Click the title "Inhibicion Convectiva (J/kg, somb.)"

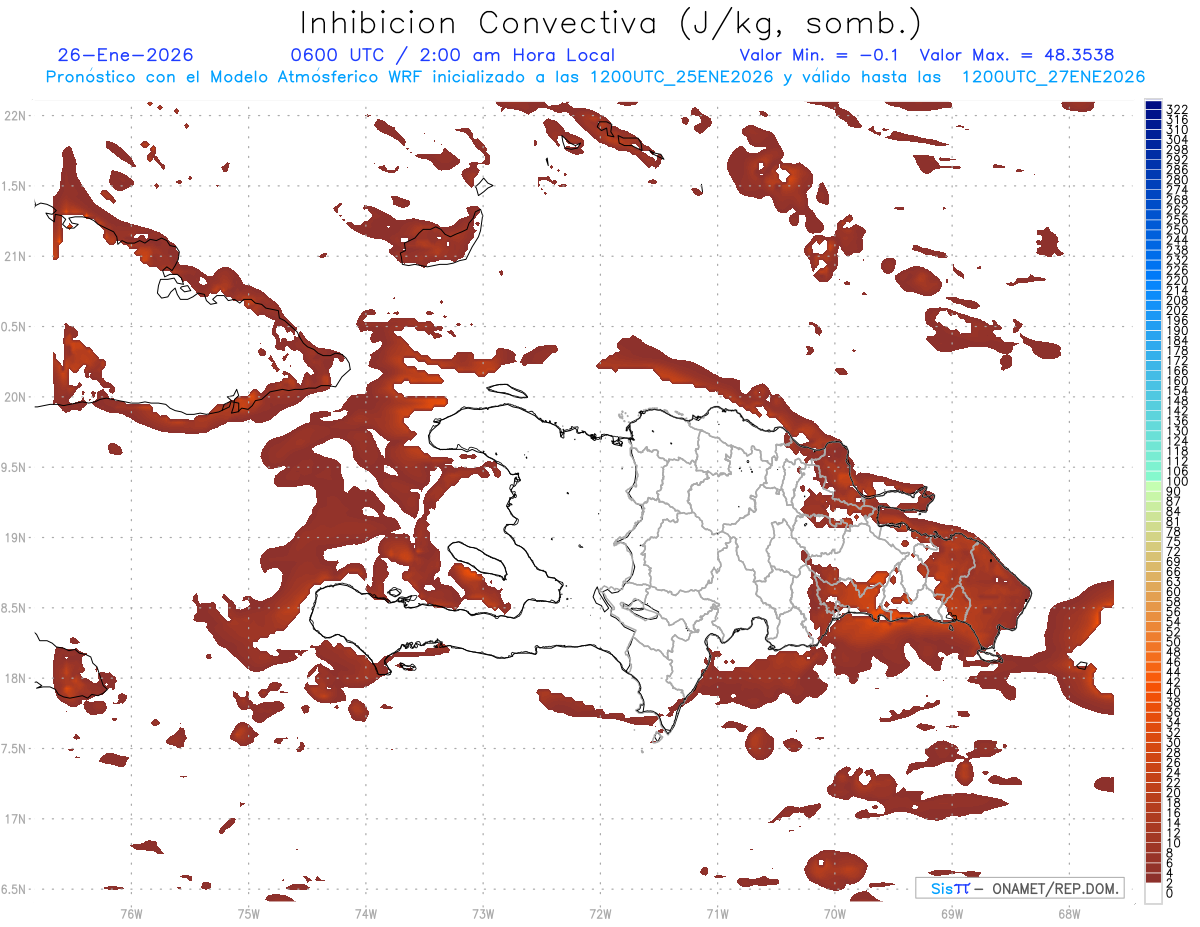pyautogui.click(x=611, y=23)
